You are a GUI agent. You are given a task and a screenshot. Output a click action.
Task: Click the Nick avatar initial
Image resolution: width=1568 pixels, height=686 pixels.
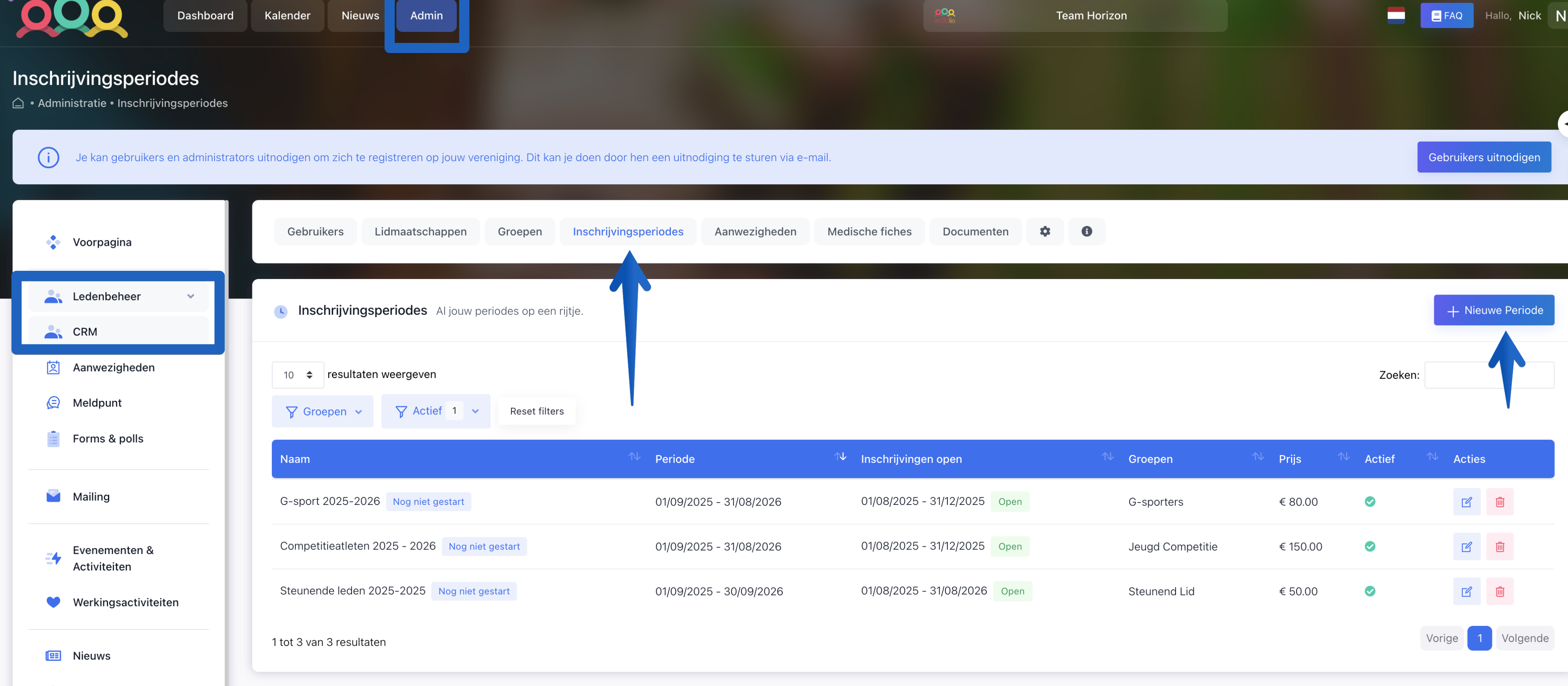[1560, 16]
